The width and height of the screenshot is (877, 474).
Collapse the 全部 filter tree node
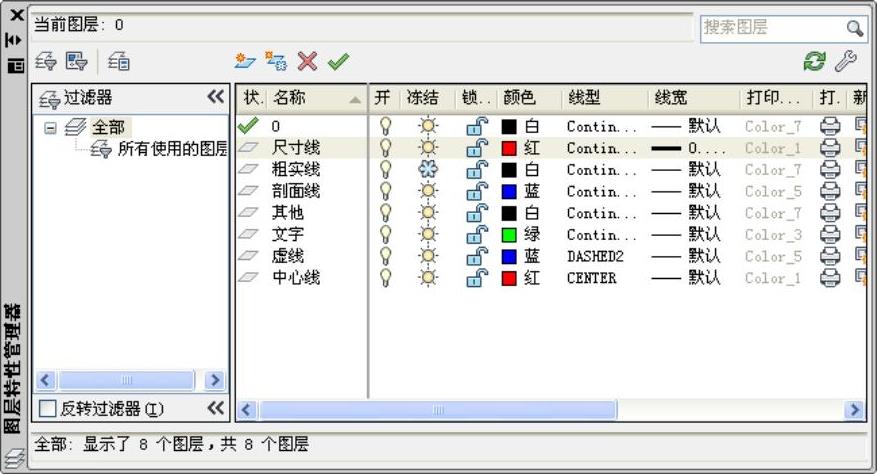(x=50, y=127)
